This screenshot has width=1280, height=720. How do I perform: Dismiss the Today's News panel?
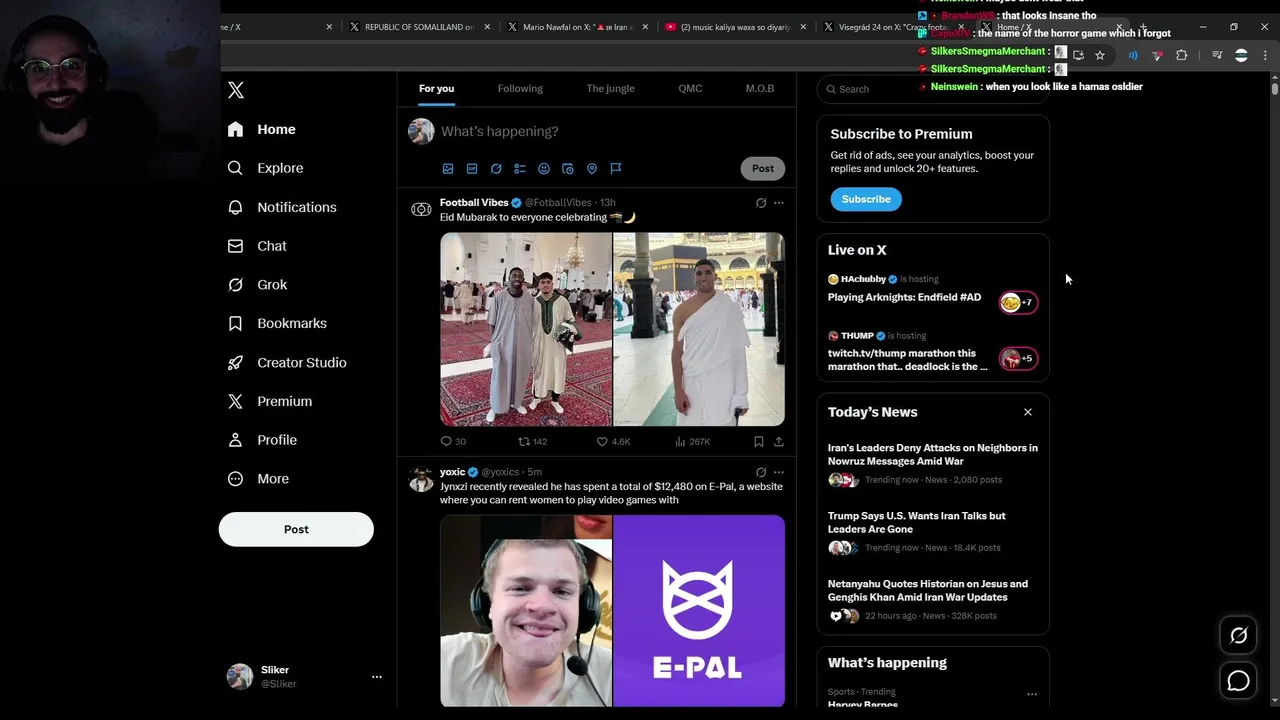(1027, 412)
